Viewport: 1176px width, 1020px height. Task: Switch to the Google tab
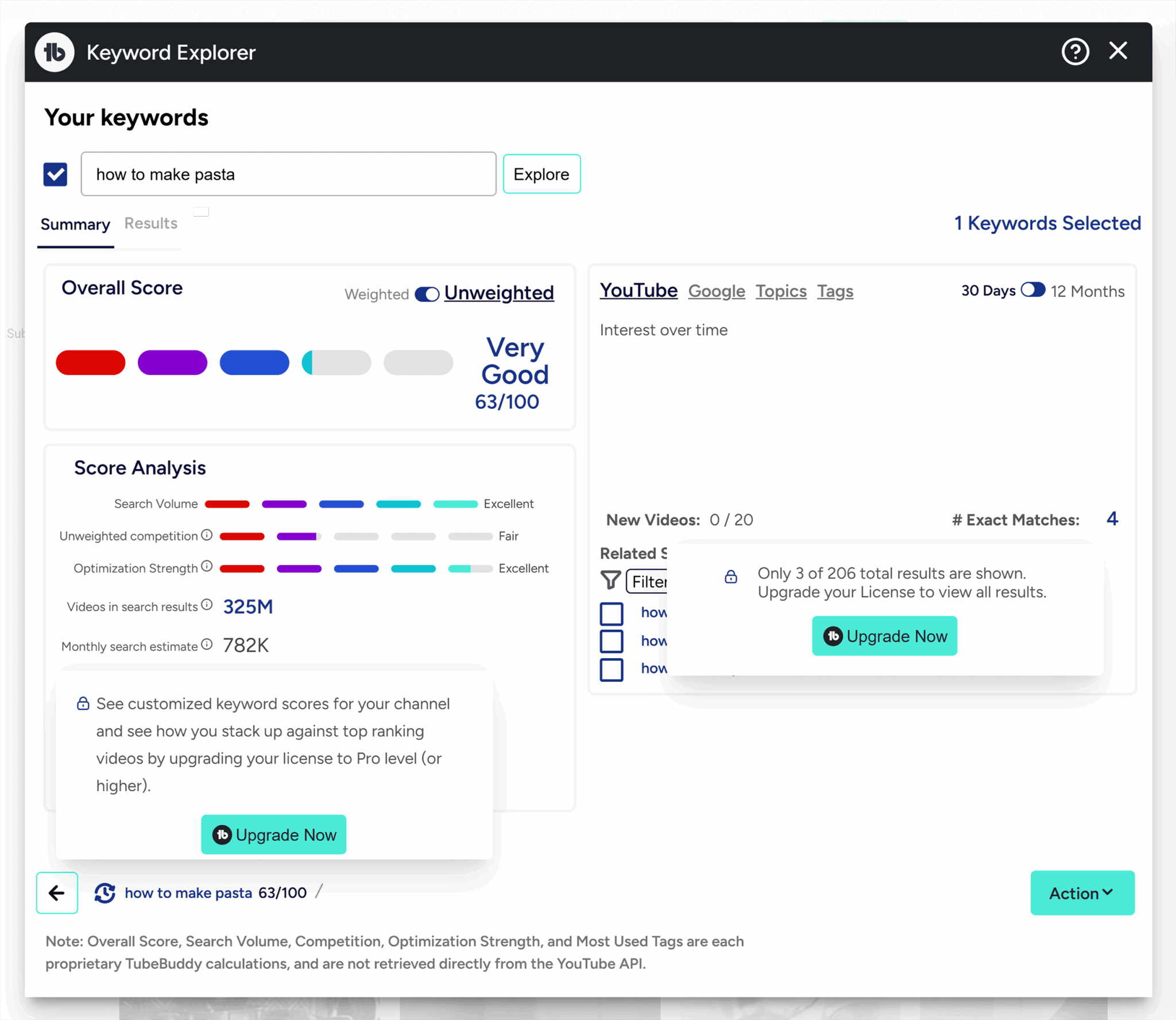tap(716, 291)
